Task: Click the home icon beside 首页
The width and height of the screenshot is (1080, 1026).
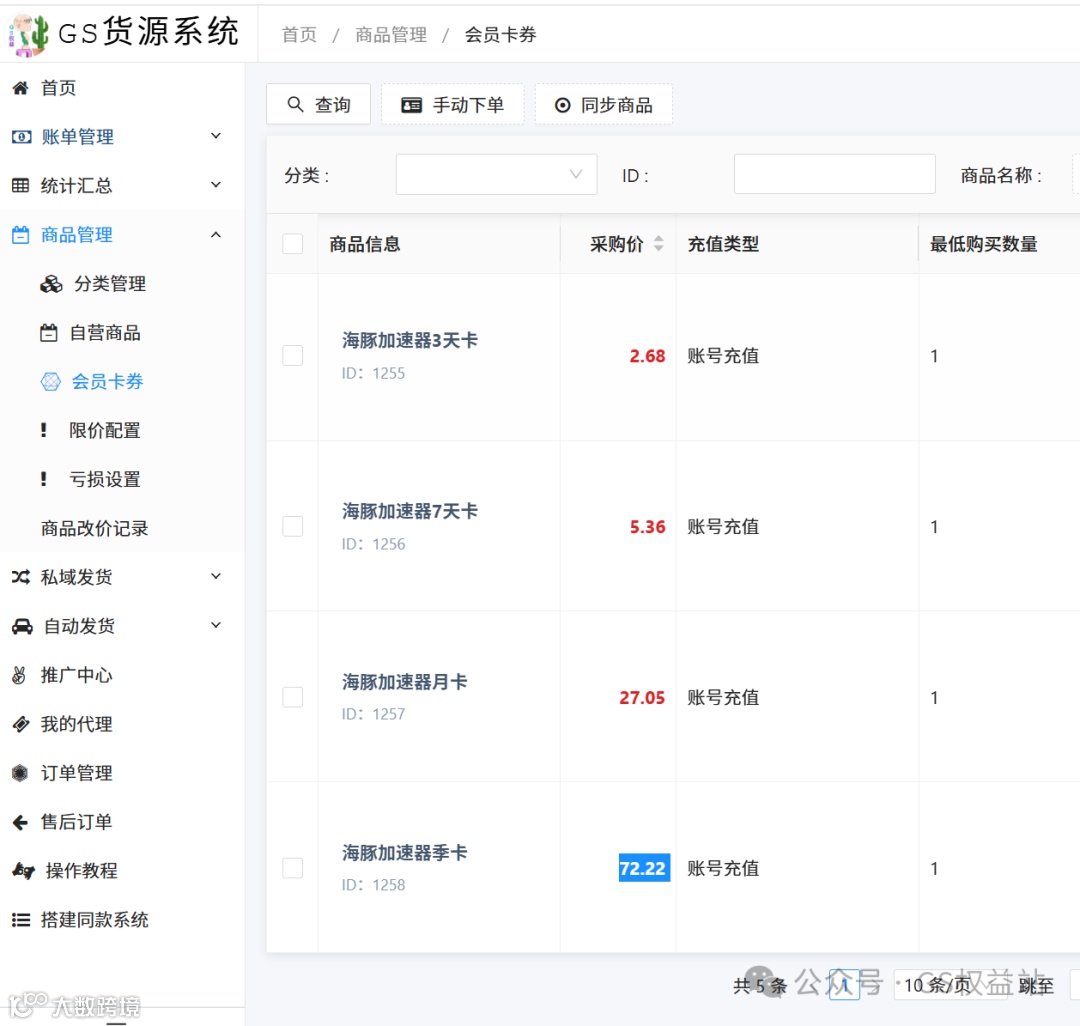Action: [21, 88]
